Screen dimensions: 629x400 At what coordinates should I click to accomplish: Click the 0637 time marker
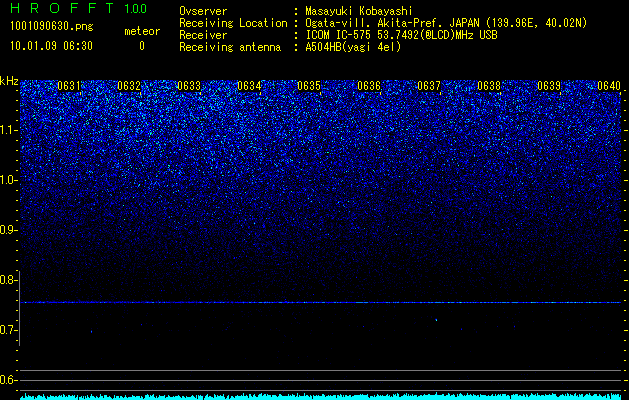click(429, 86)
